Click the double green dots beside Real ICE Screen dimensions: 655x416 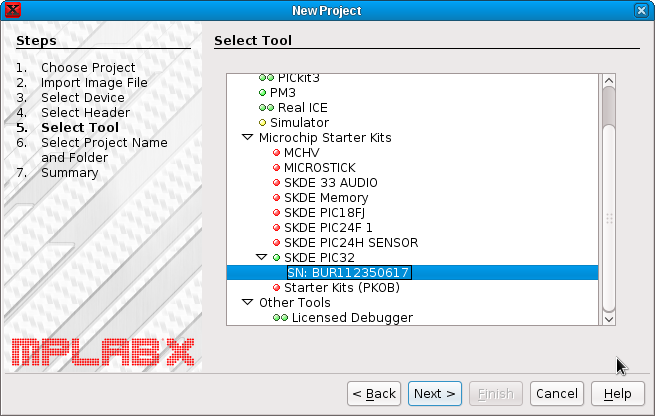(266, 108)
